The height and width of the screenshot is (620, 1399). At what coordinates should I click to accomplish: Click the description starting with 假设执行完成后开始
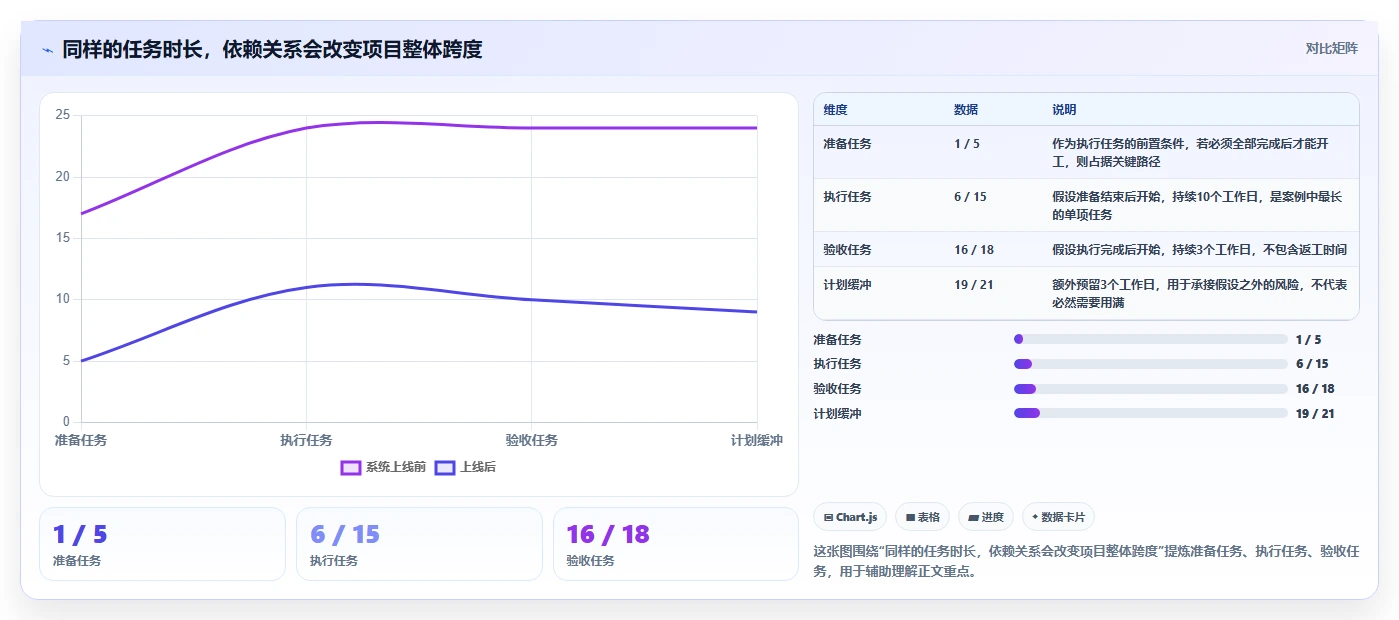(1199, 250)
